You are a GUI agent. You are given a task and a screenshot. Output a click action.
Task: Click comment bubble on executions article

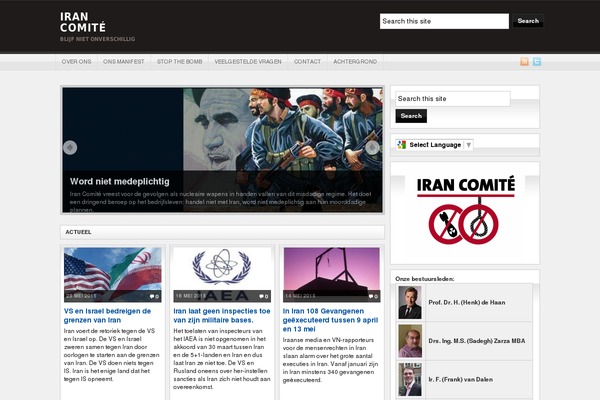(x=373, y=296)
